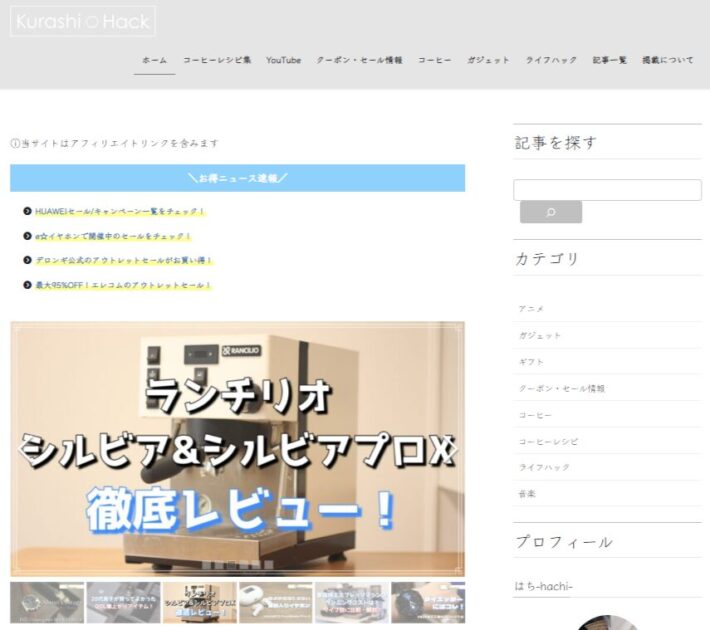This screenshot has height=630, width=710.
Task: Open the ギフト category
Action: (531, 362)
